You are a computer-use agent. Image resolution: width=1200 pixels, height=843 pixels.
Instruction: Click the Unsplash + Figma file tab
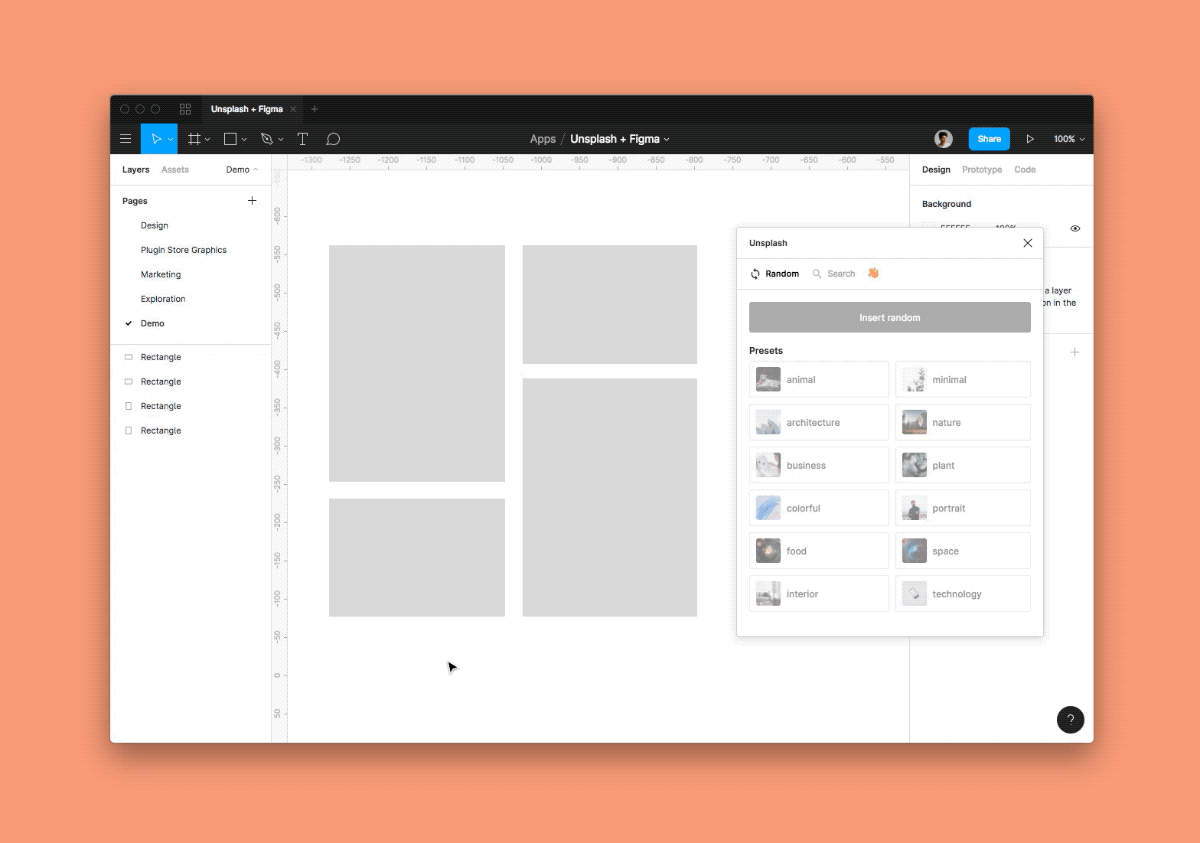(x=247, y=109)
